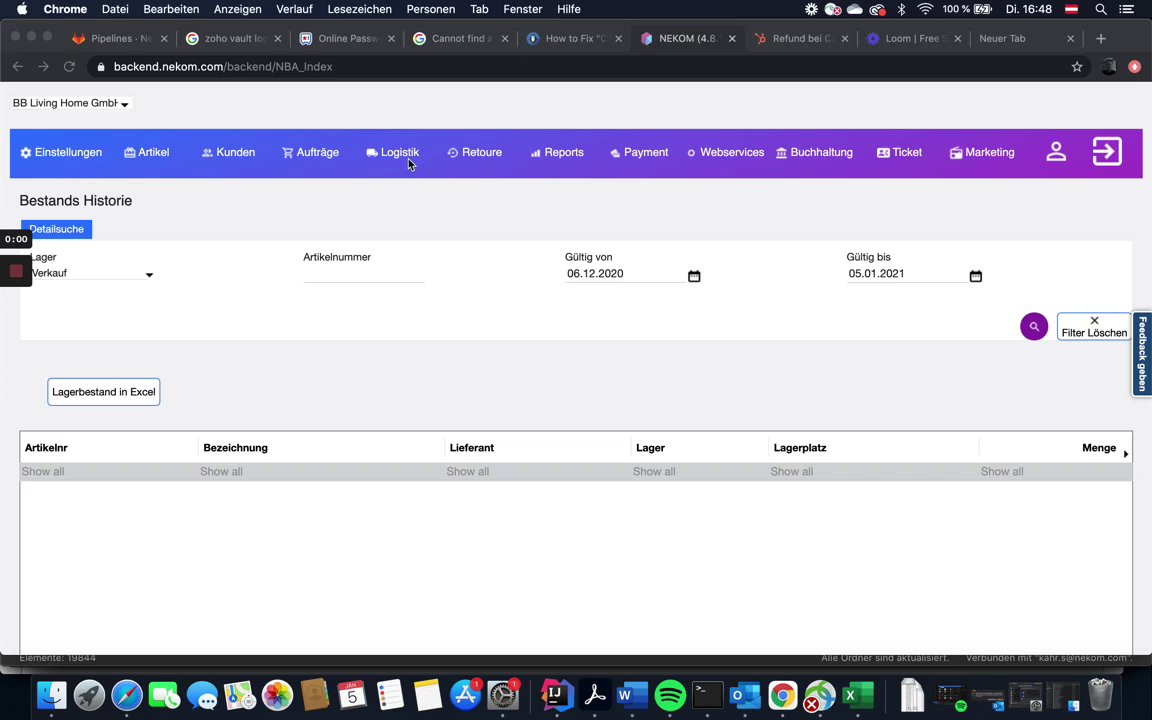Reload the page with the refresh icon

69,67
